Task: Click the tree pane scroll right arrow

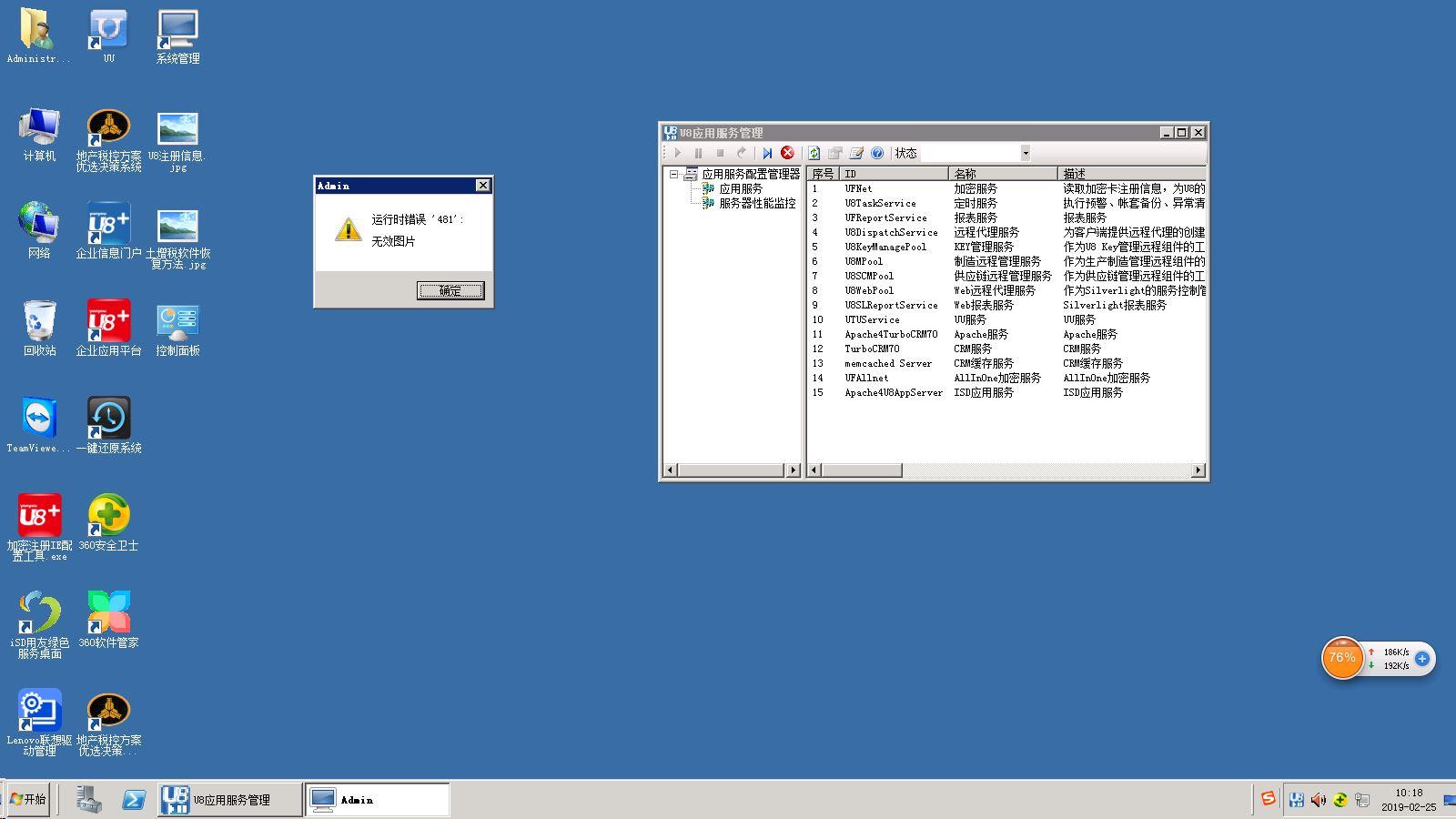Action: [793, 470]
